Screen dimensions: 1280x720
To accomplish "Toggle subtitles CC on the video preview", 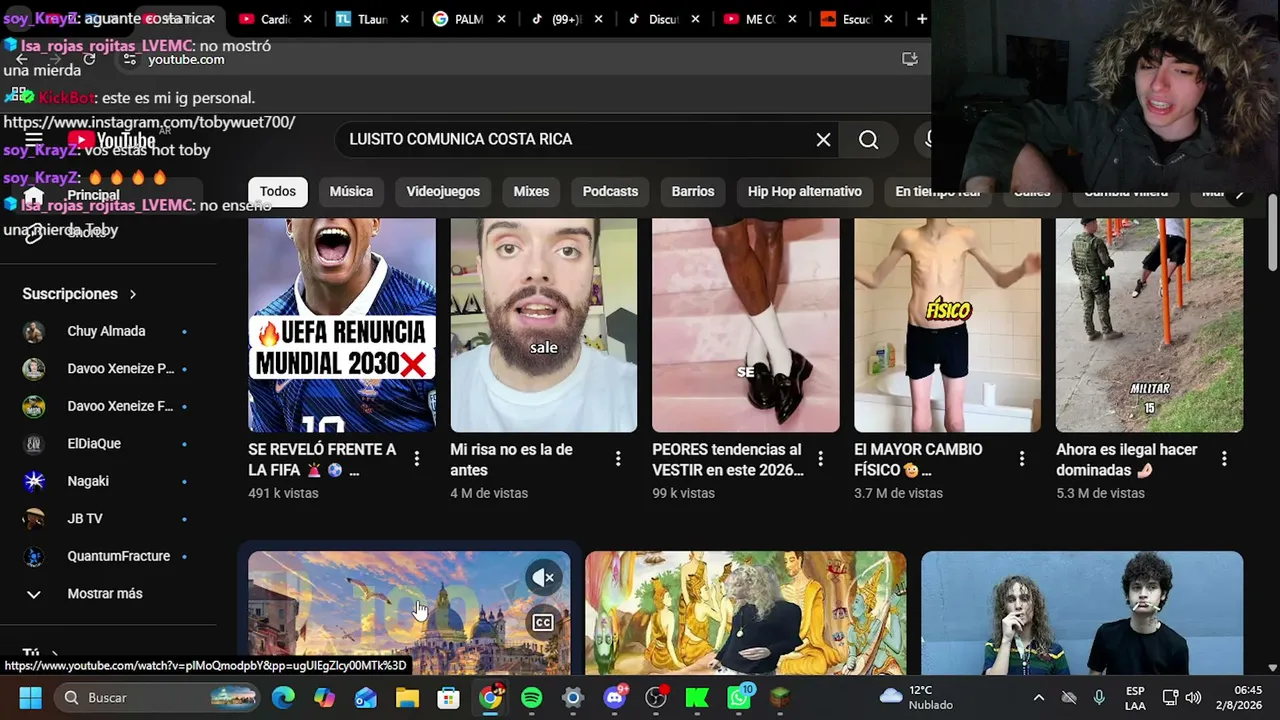I will click(543, 623).
